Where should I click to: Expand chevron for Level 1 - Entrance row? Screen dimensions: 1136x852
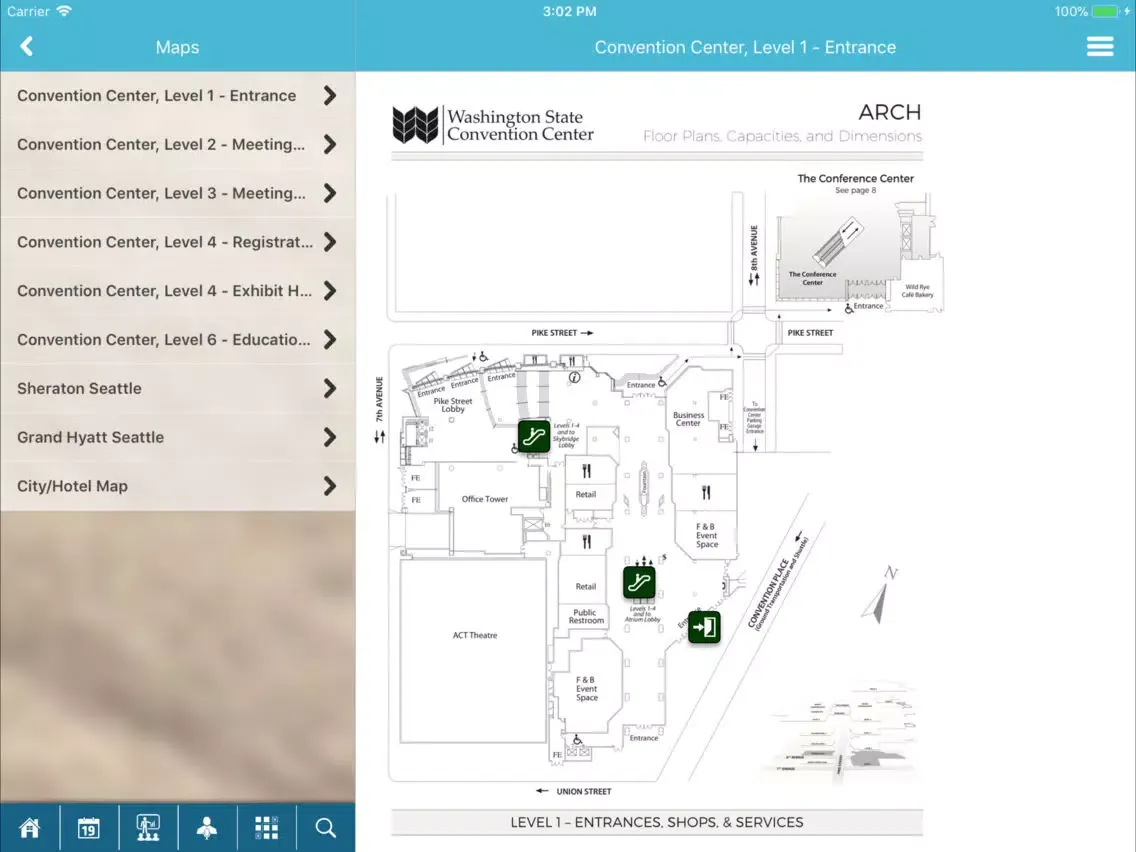pyautogui.click(x=330, y=96)
